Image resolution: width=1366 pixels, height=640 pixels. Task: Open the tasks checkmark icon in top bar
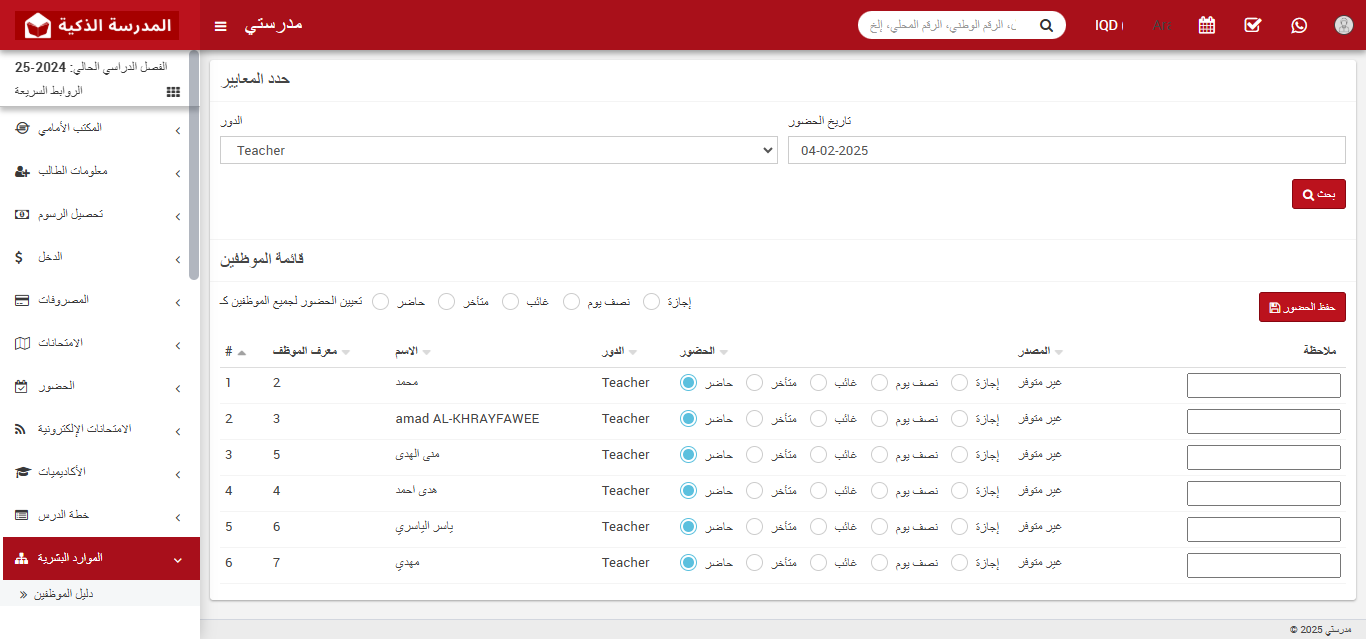pos(1252,25)
